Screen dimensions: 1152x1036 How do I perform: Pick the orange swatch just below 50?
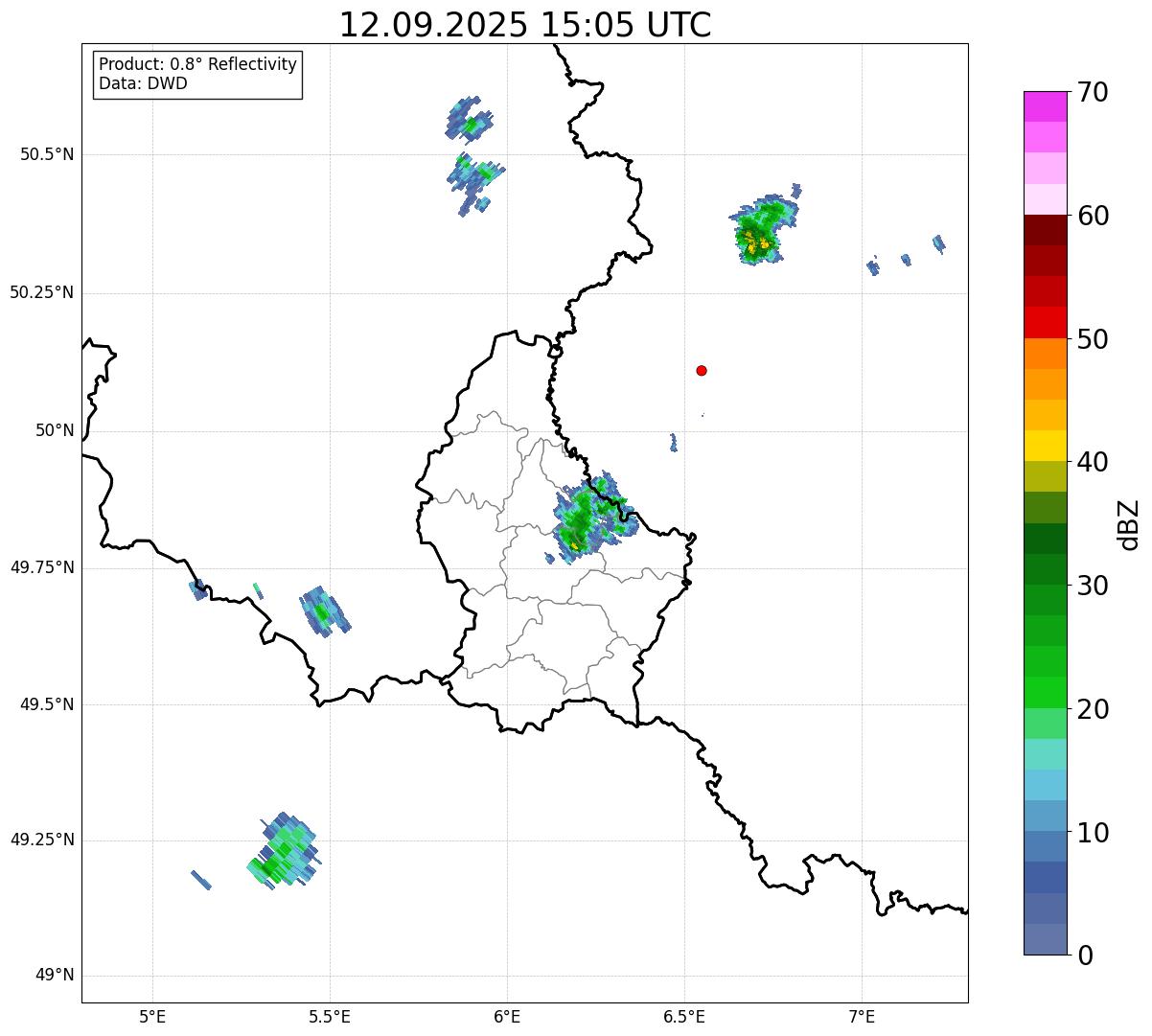click(x=1050, y=354)
